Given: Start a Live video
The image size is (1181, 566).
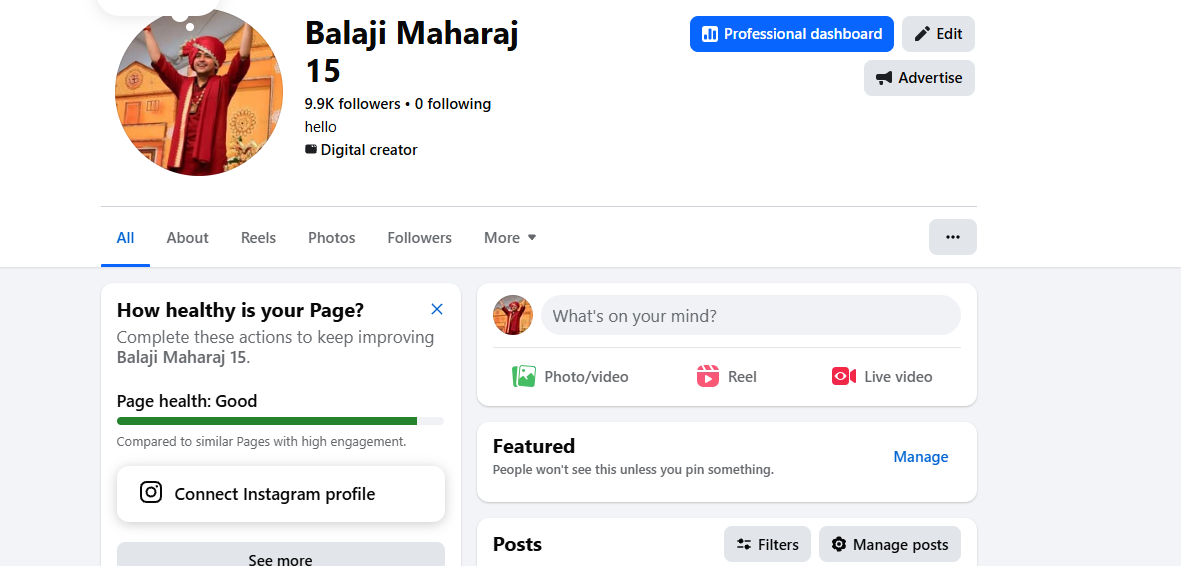Looking at the screenshot, I should (x=882, y=376).
